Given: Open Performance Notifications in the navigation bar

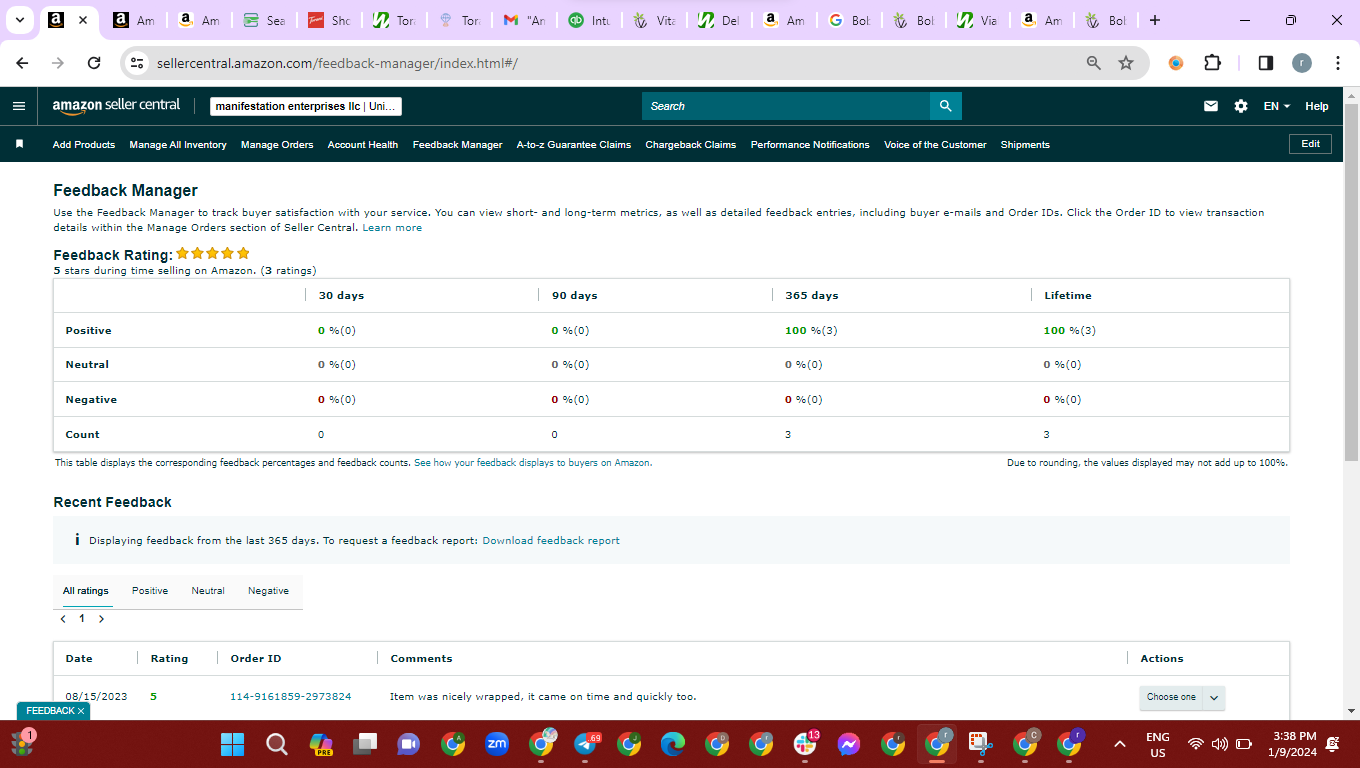Looking at the screenshot, I should (810, 145).
